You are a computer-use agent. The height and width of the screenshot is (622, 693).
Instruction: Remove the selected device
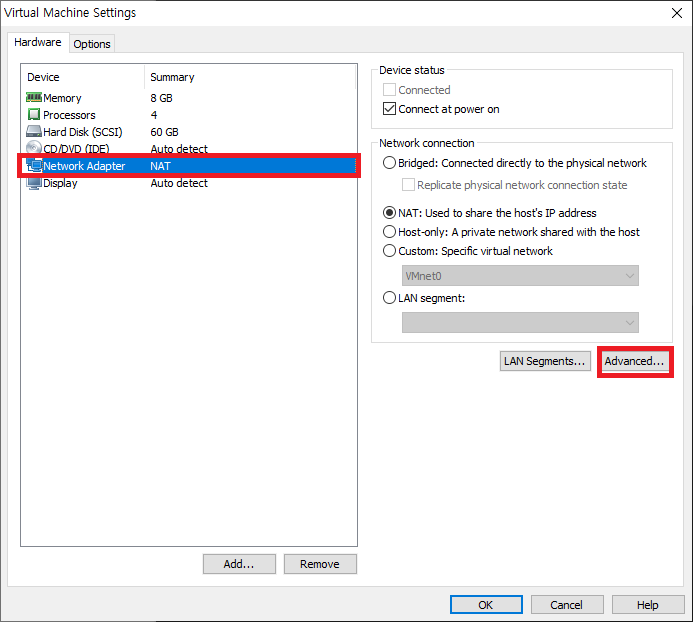point(320,564)
